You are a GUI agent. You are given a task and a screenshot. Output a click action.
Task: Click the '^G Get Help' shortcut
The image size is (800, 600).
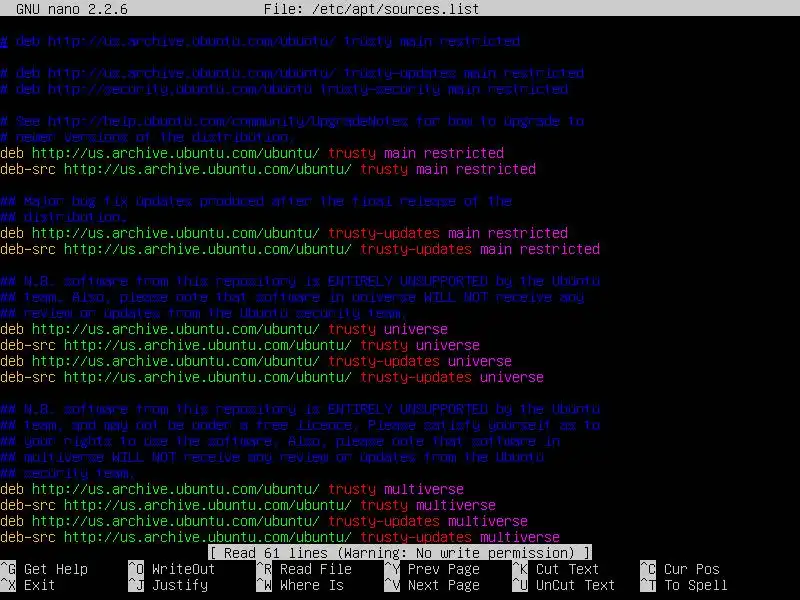(x=44, y=569)
